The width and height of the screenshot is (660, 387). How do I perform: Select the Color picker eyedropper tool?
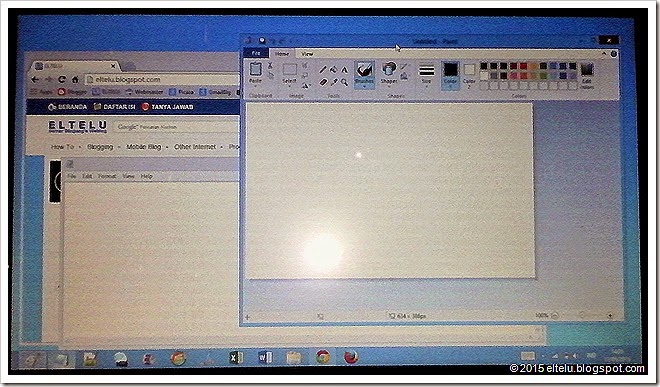[x=334, y=82]
